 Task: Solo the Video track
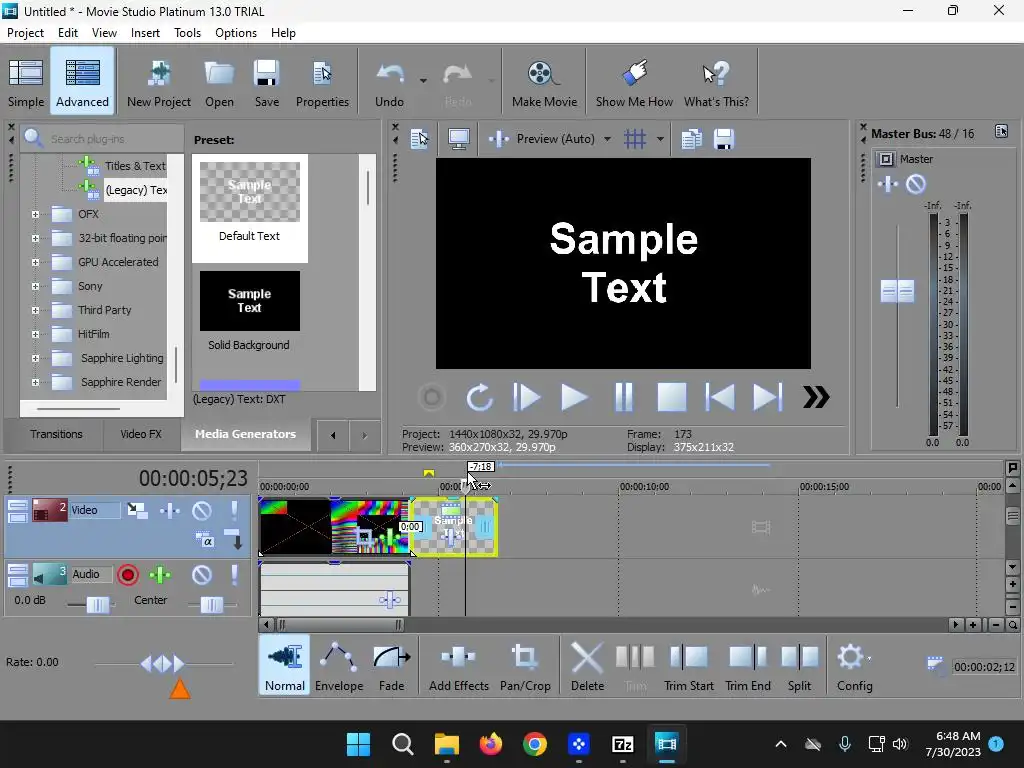234,510
